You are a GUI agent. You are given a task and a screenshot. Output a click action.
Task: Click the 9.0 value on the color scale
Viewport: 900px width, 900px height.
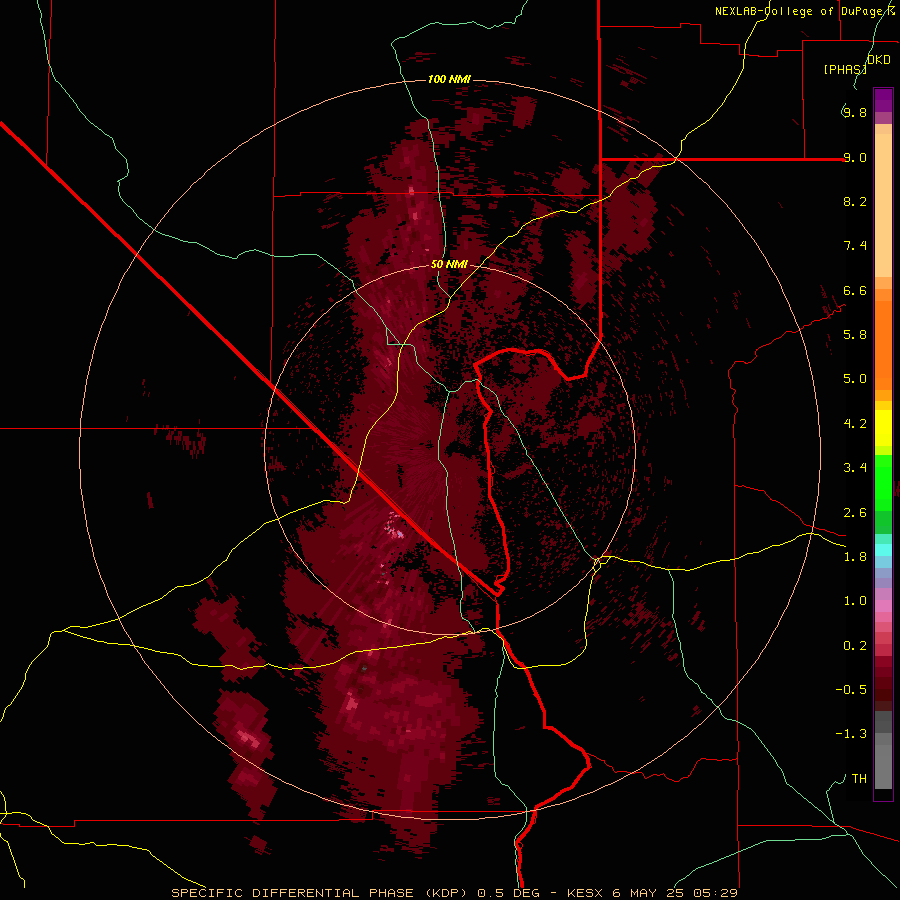tap(855, 157)
